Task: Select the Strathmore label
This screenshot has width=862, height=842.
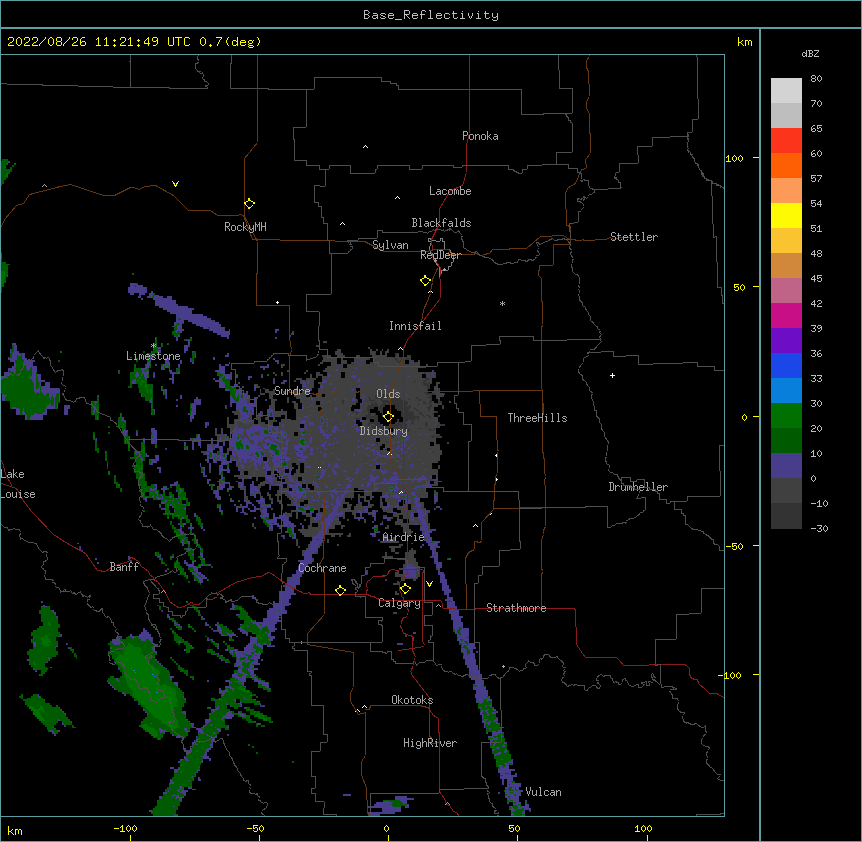Action: coord(516,608)
